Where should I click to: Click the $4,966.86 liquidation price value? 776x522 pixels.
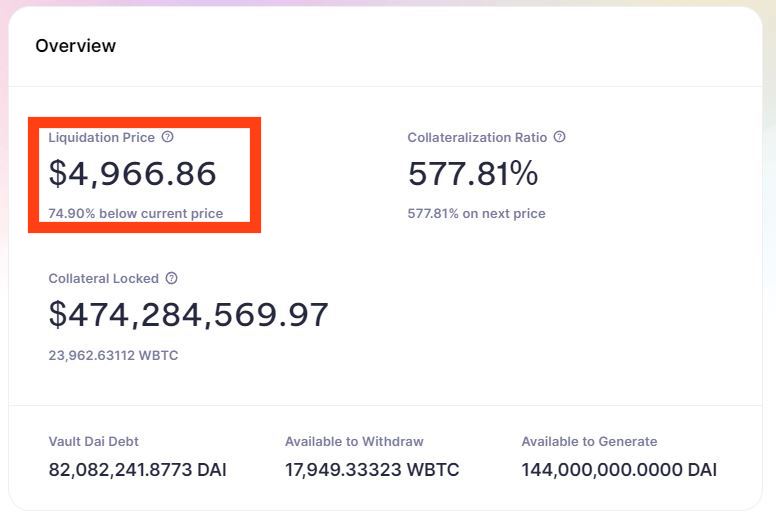pyautogui.click(x=132, y=174)
